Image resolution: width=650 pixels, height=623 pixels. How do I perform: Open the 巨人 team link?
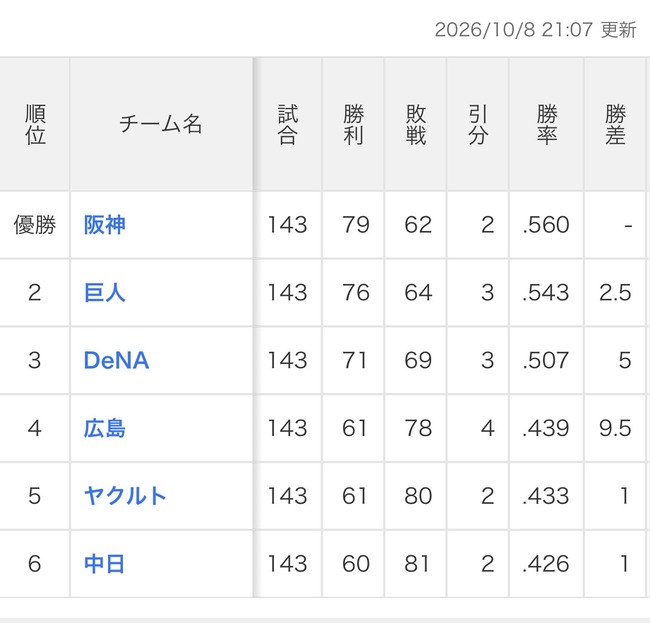click(104, 293)
